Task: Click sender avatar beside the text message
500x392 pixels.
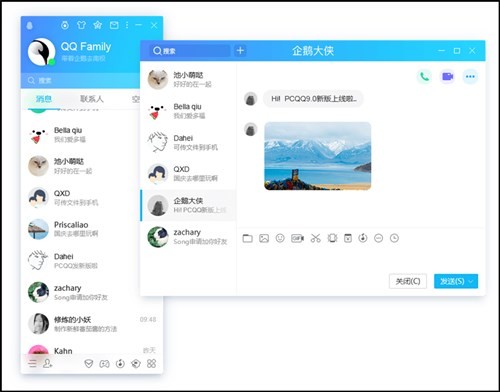Action: (x=251, y=99)
